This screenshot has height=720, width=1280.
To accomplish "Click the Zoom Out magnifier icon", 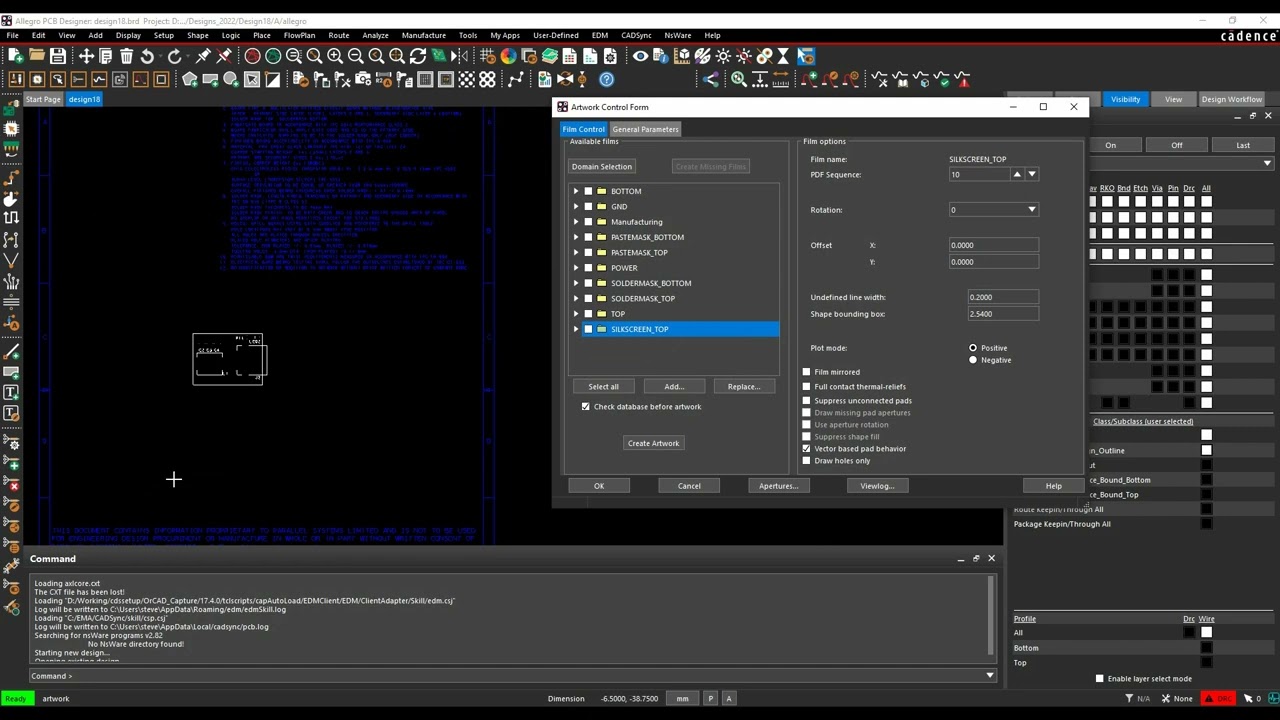I will pos(355,56).
